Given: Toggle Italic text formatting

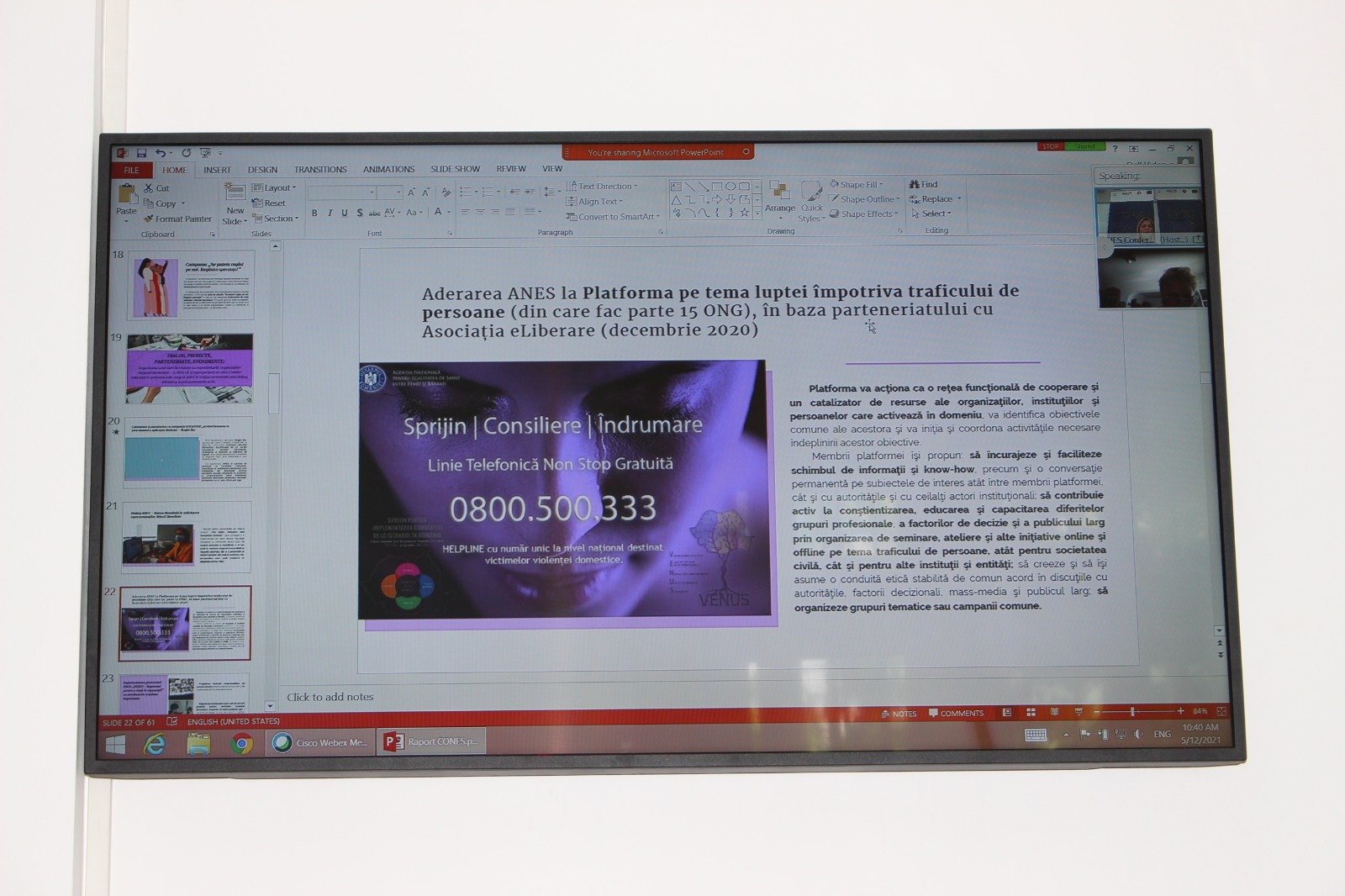Looking at the screenshot, I should [330, 213].
